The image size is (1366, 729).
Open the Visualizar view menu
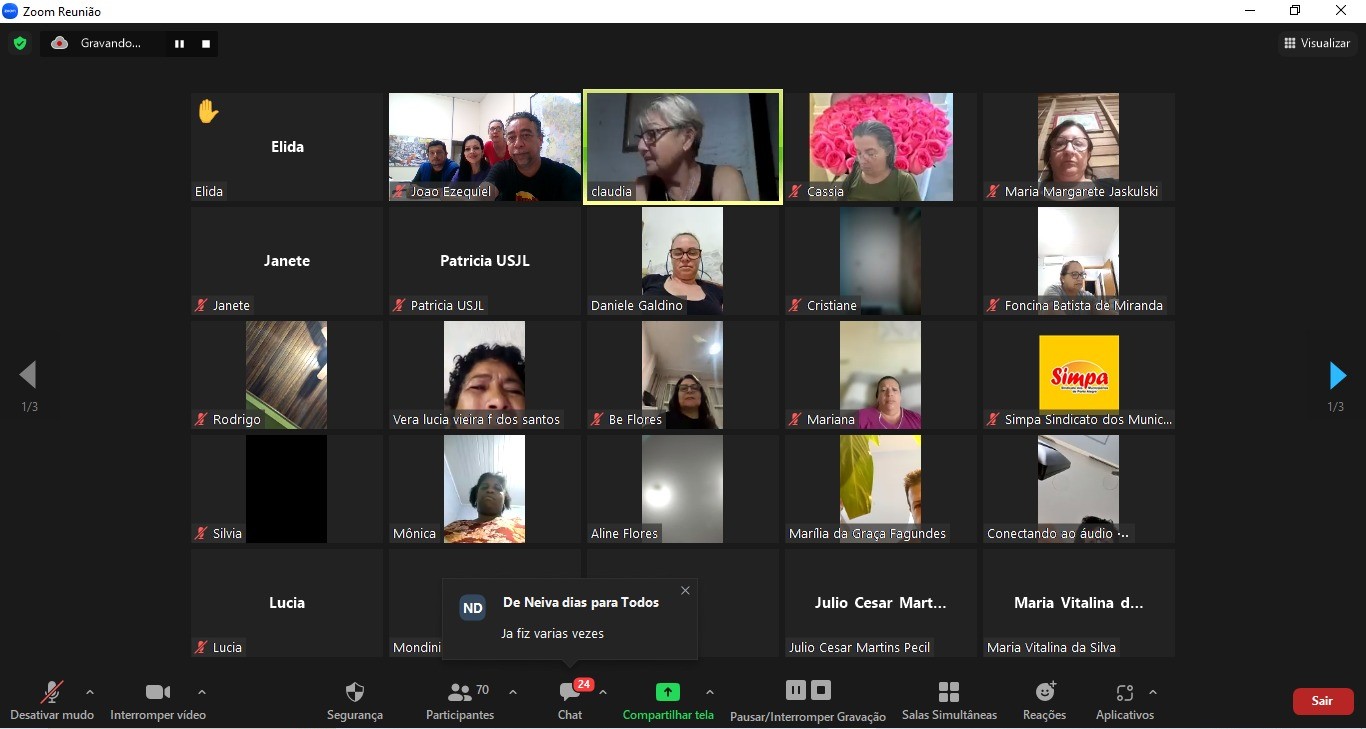(x=1317, y=43)
